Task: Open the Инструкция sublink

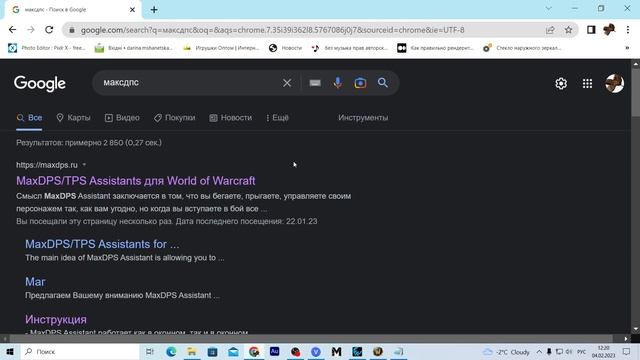Action: pyautogui.click(x=56, y=319)
